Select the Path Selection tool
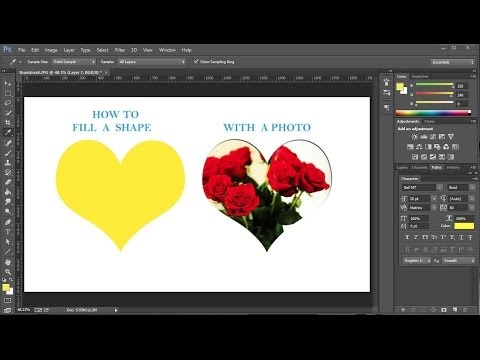Viewport: 480px width, 360px height. tap(8, 242)
